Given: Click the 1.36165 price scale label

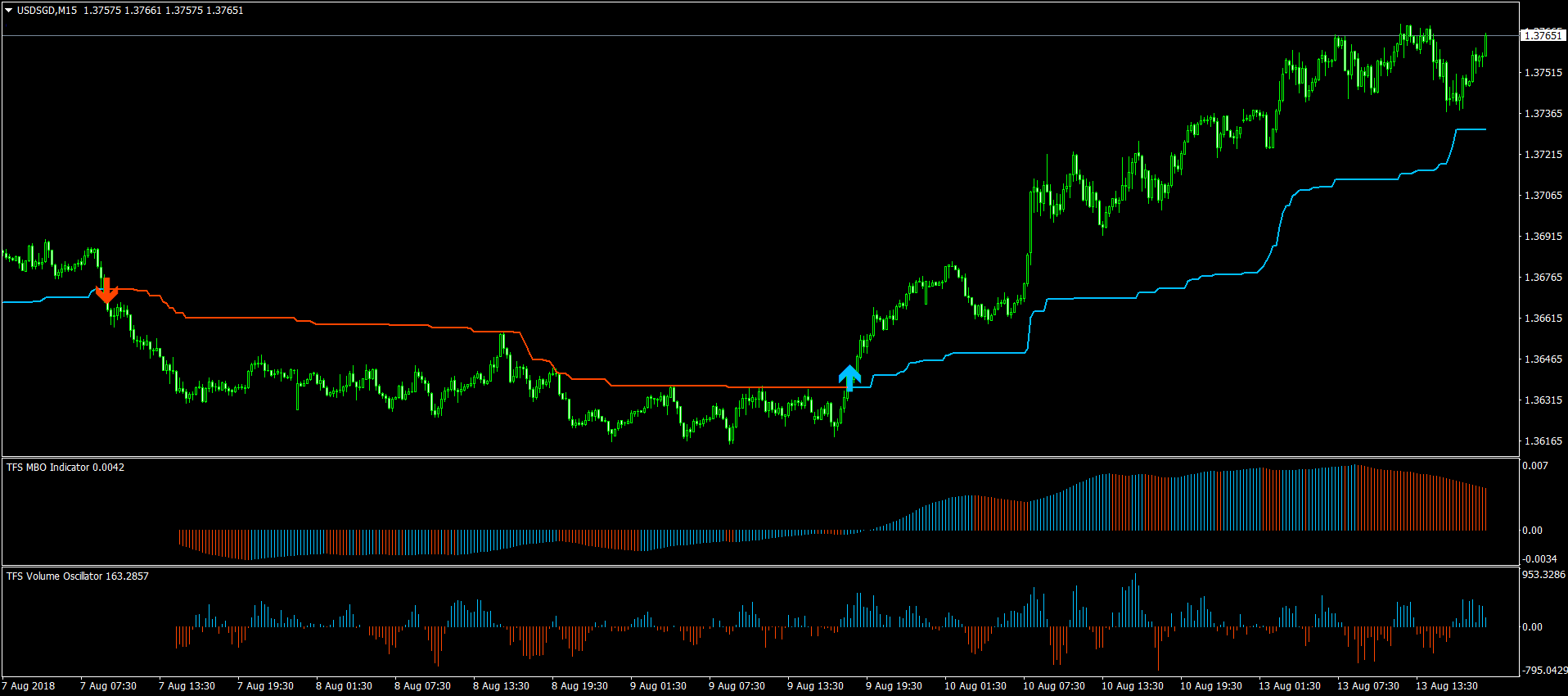Looking at the screenshot, I should (x=1543, y=441).
